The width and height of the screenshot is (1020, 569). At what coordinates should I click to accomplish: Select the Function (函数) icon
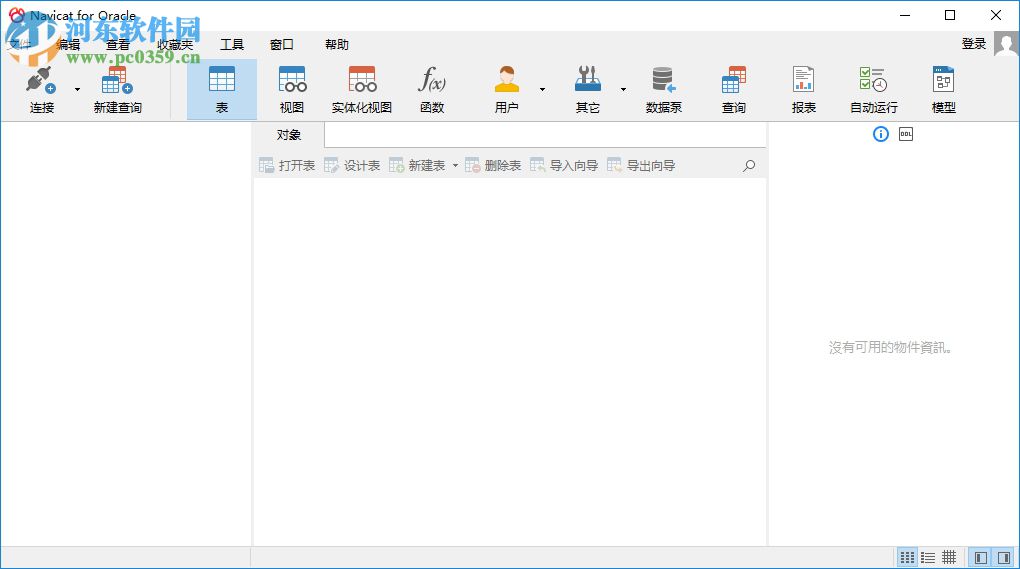click(432, 90)
